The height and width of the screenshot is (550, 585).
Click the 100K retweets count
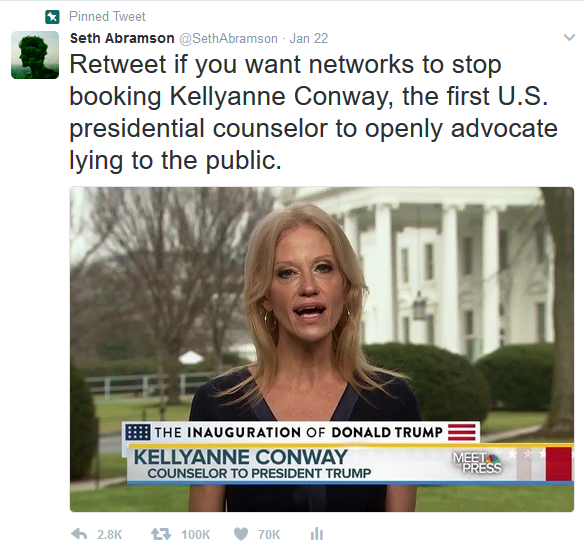click(195, 535)
